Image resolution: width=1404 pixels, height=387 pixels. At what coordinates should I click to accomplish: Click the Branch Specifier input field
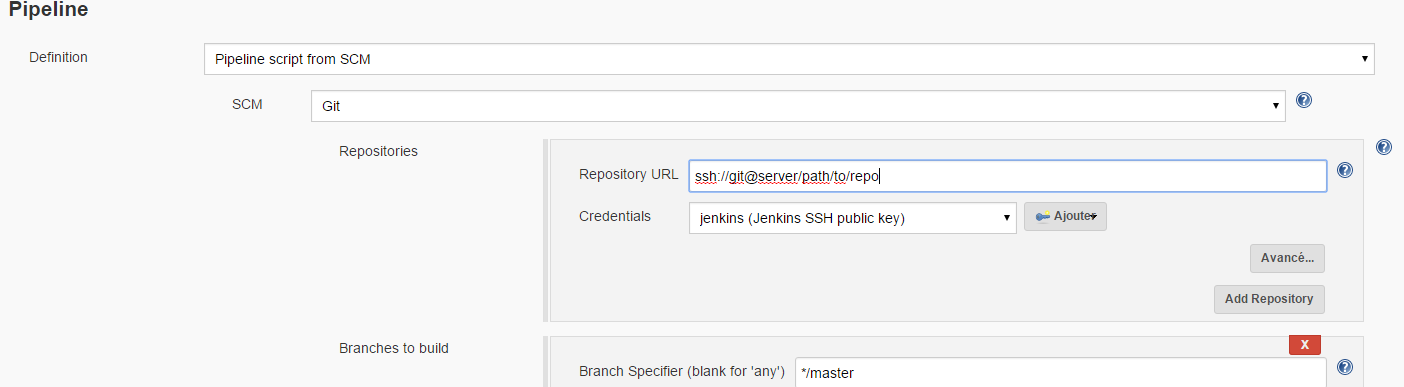tap(1061, 372)
